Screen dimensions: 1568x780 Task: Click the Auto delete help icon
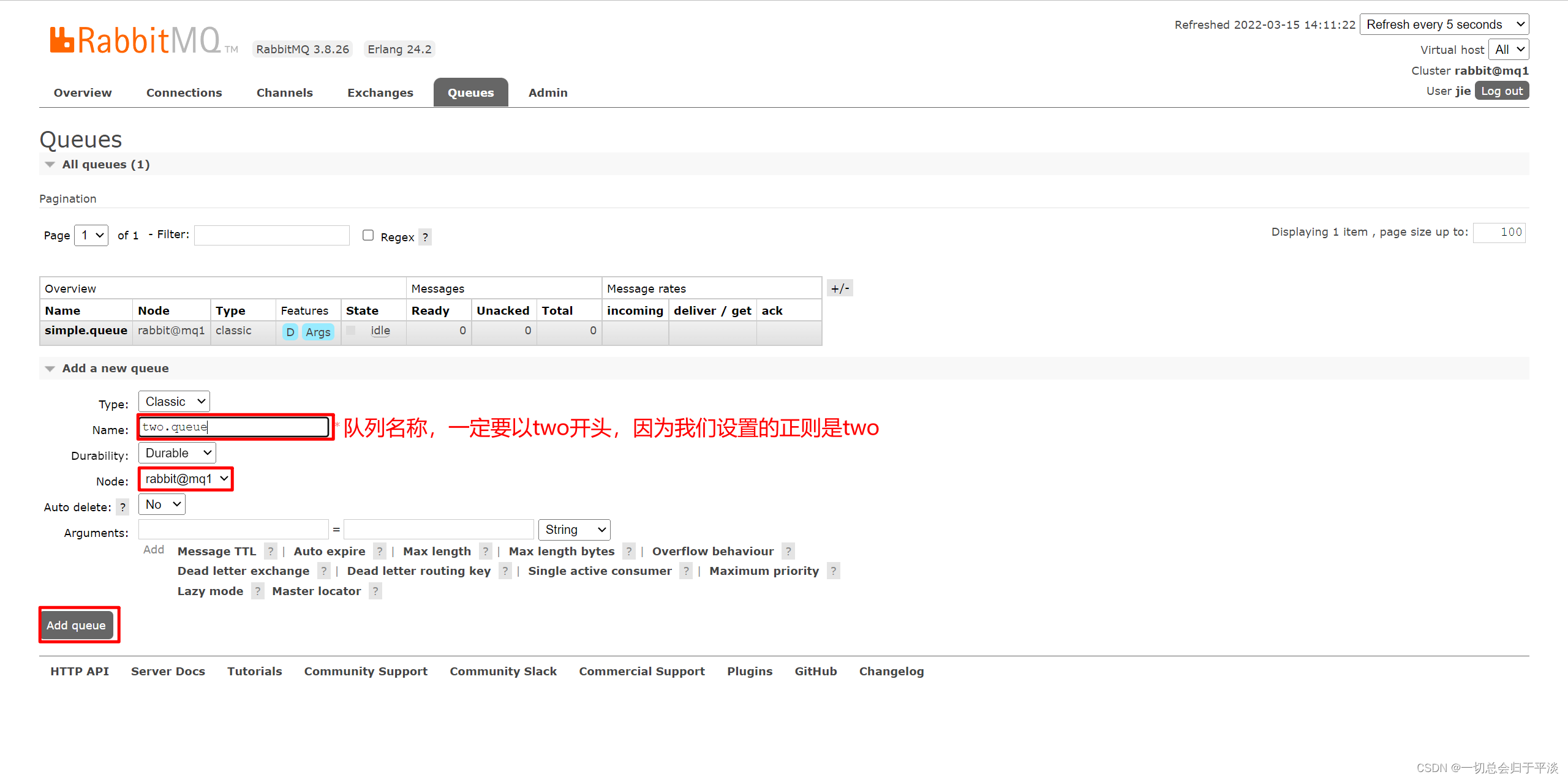[x=123, y=507]
